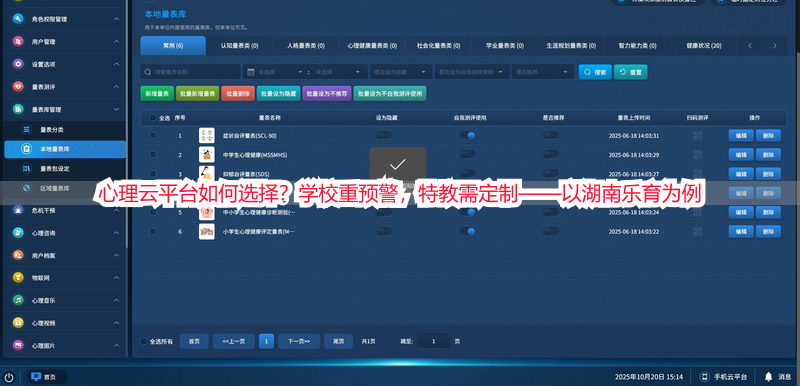Screen dimensions: 800x386
Task: Click the 重置 button
Action: click(x=631, y=72)
